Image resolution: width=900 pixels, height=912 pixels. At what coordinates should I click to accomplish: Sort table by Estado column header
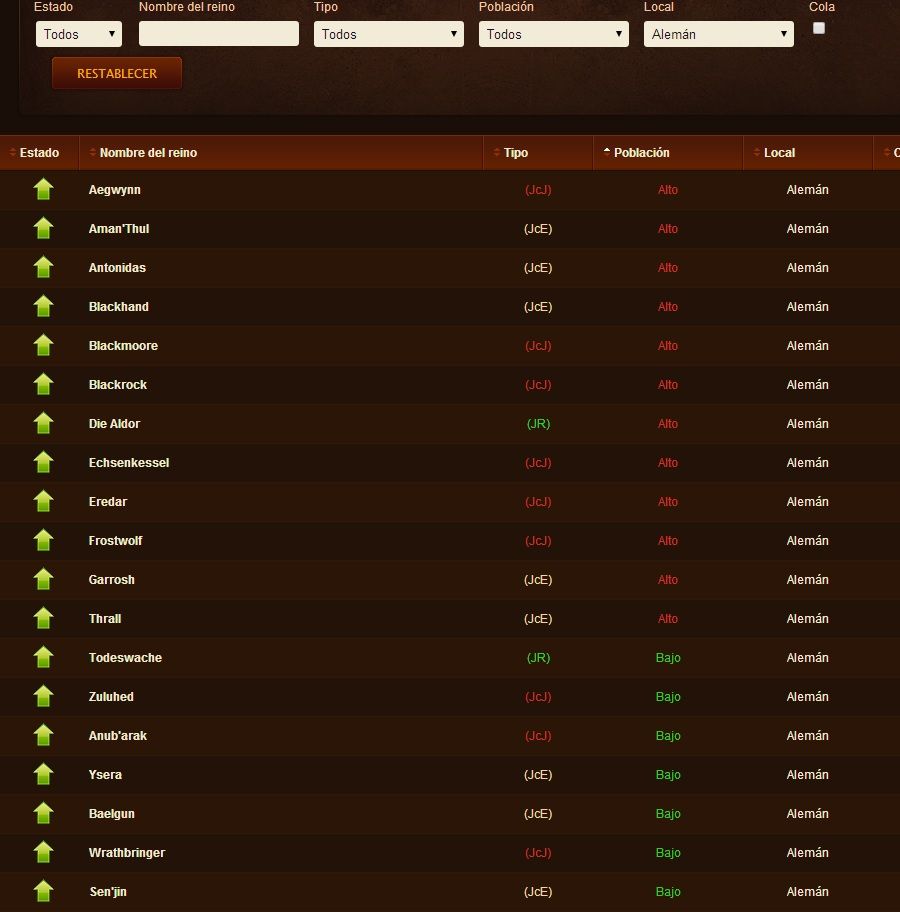pyautogui.click(x=39, y=152)
